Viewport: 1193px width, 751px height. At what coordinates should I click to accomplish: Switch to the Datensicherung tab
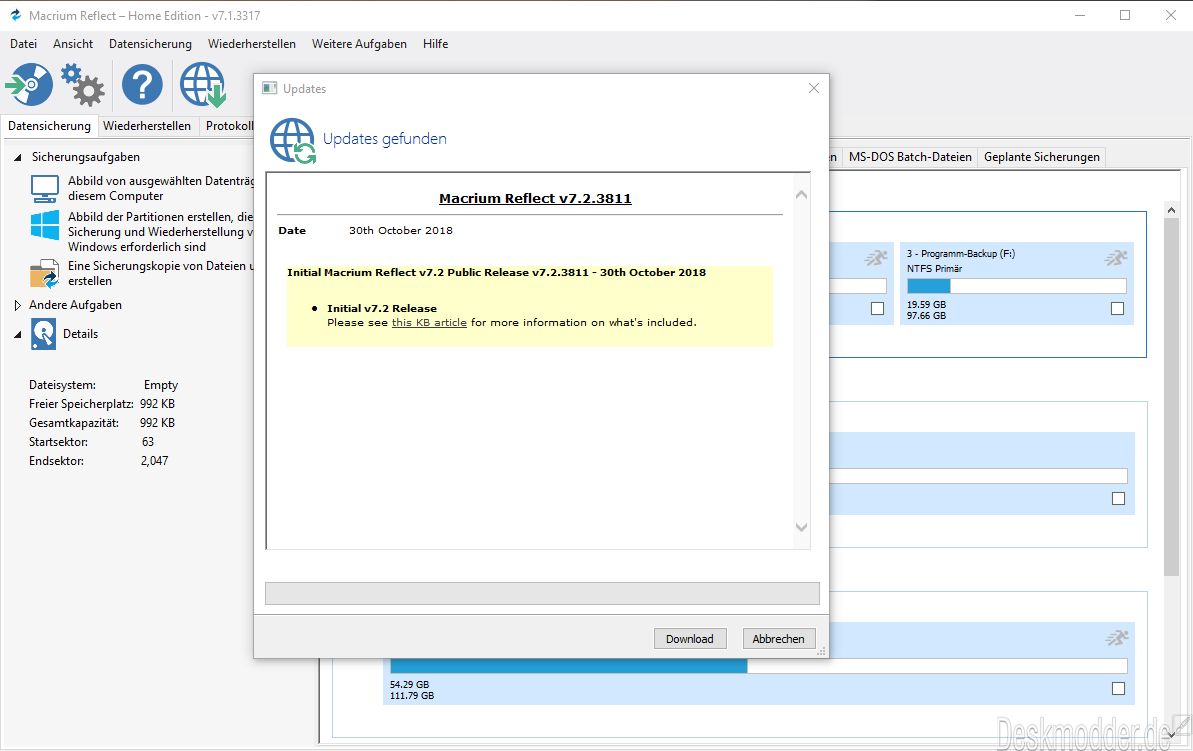[x=49, y=126]
